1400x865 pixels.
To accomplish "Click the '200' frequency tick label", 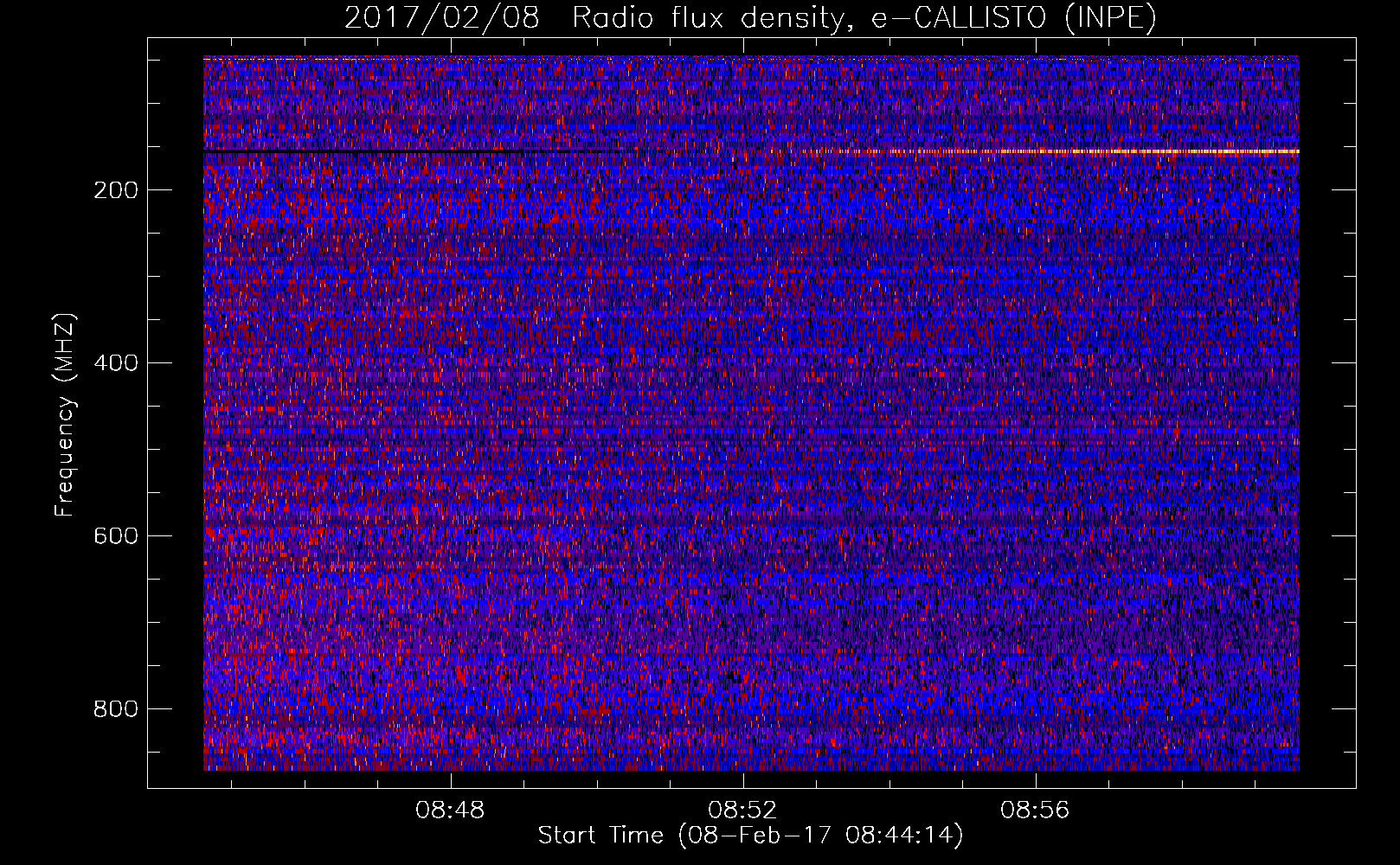I will pos(116,190).
